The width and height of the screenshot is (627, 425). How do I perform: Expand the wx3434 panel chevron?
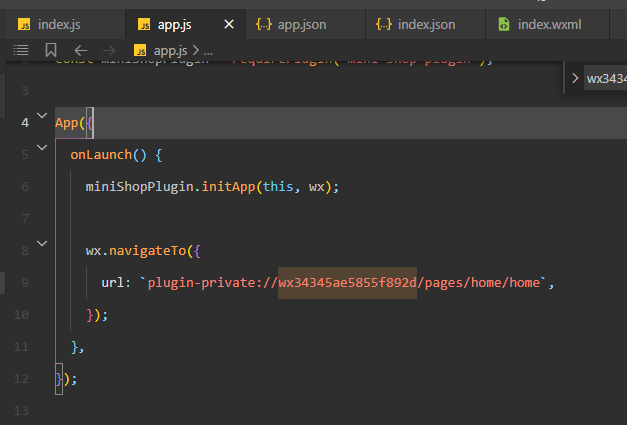pyautogui.click(x=575, y=78)
